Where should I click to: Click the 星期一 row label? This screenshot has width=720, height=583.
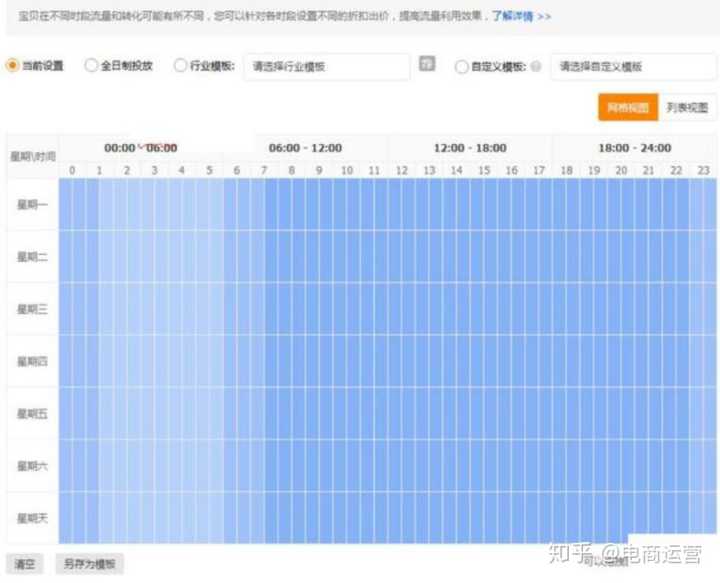[32, 205]
